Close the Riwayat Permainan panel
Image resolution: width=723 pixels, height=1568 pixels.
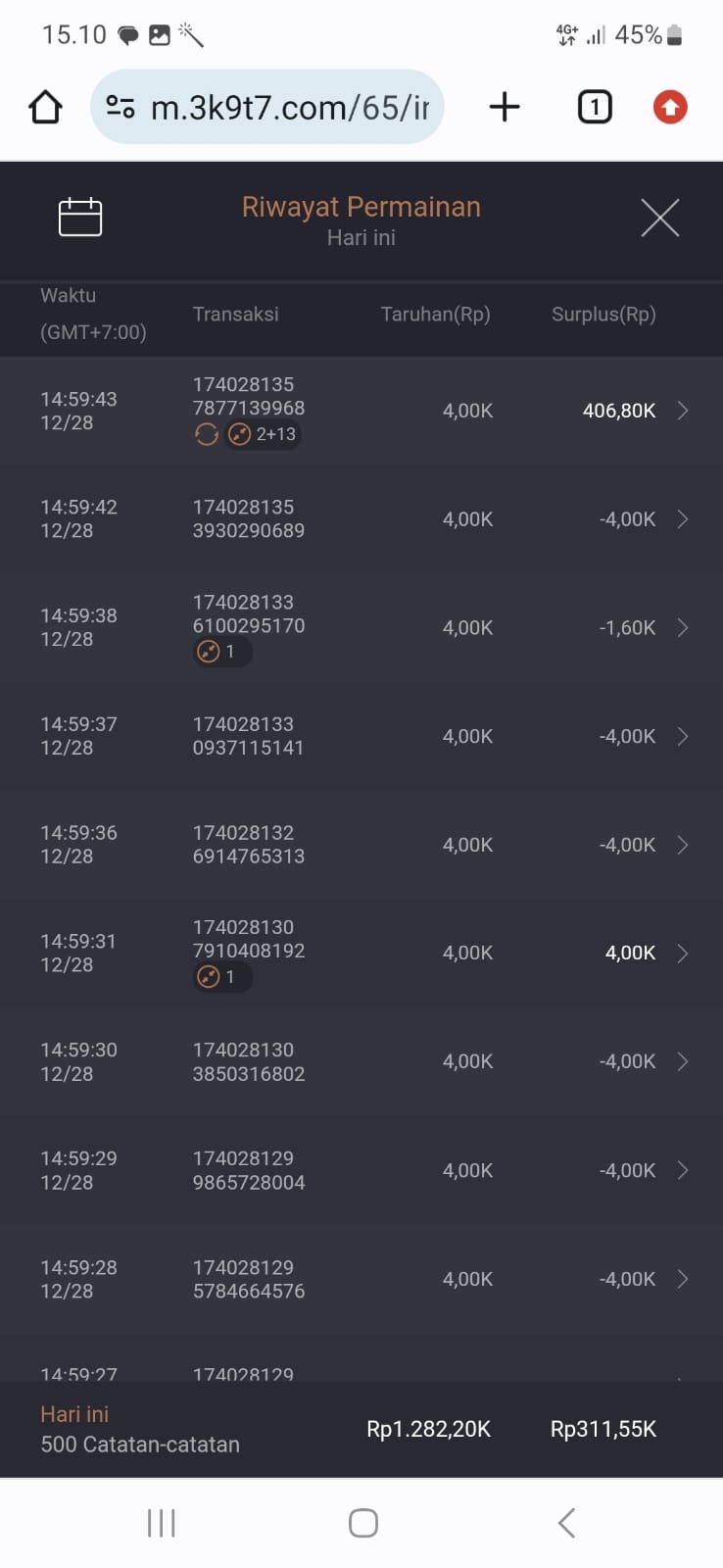[x=659, y=218]
